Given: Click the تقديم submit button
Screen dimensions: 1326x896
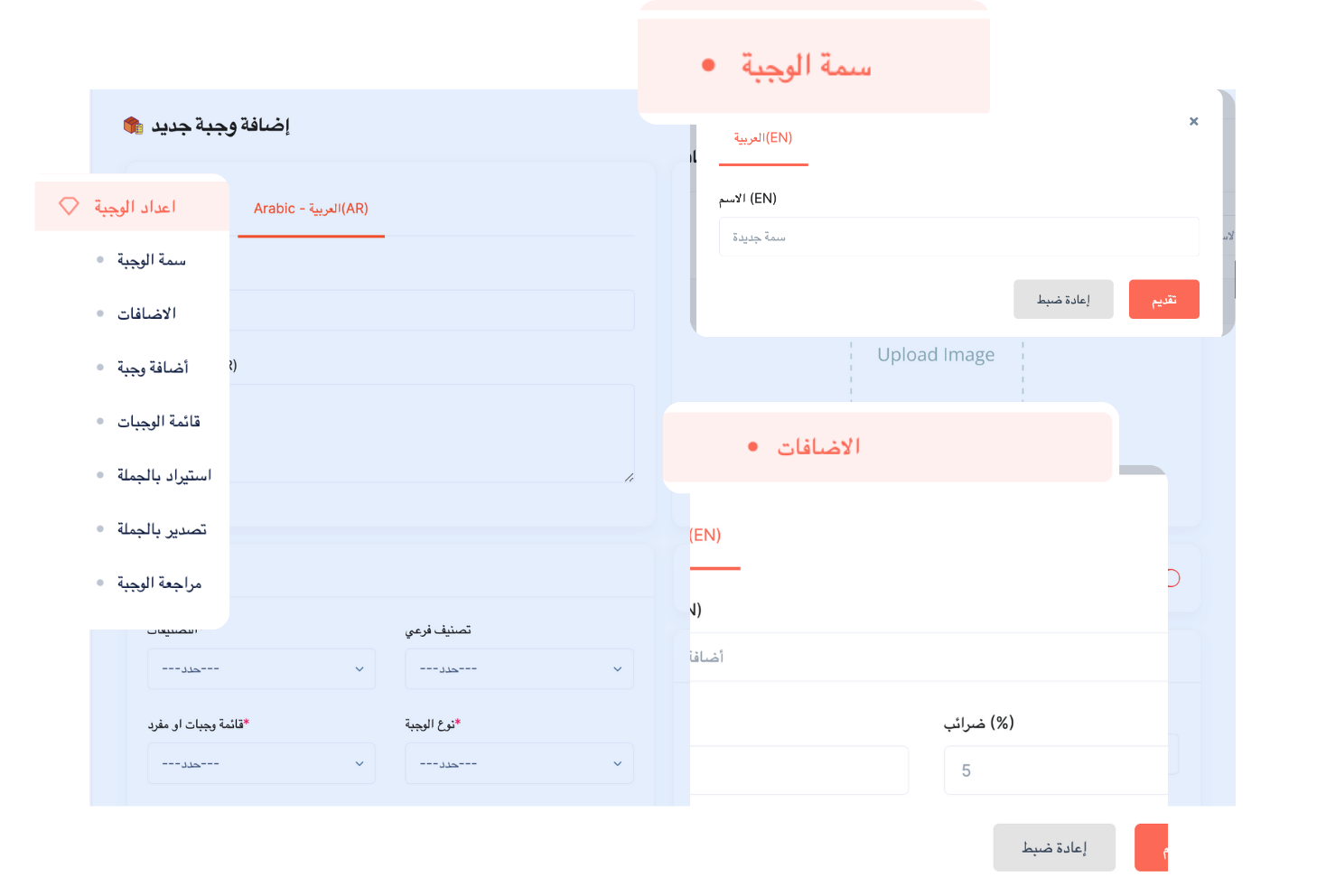Looking at the screenshot, I should (x=1163, y=300).
